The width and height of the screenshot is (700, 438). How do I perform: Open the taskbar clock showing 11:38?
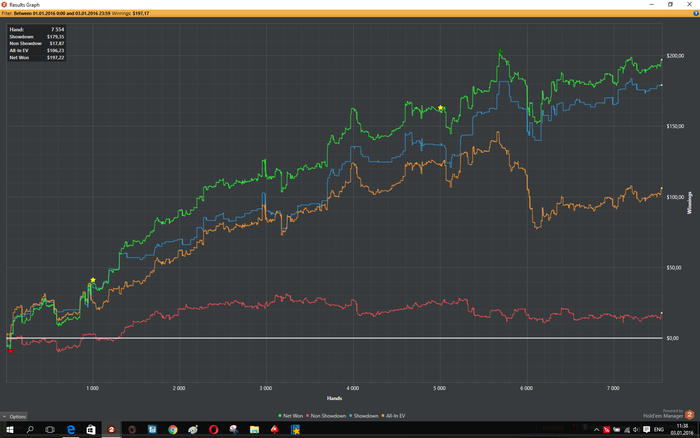[x=682, y=429]
